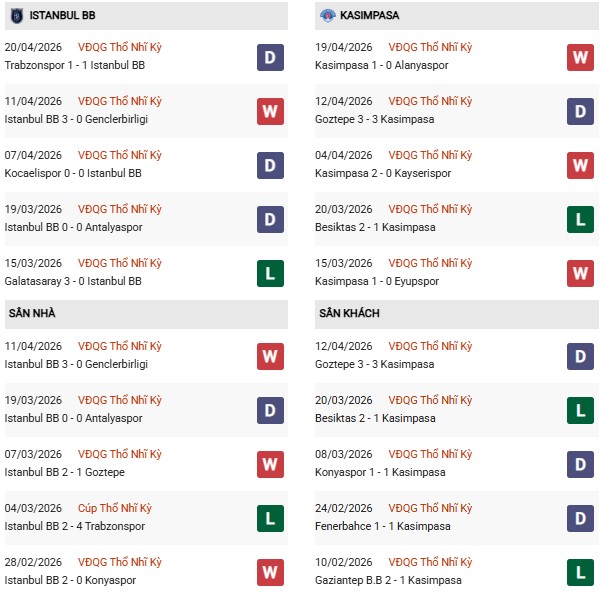Click the L badge for Istanbul BB 2 - 4 Trabzonspor
This screenshot has height=593, width=600.
tap(270, 518)
